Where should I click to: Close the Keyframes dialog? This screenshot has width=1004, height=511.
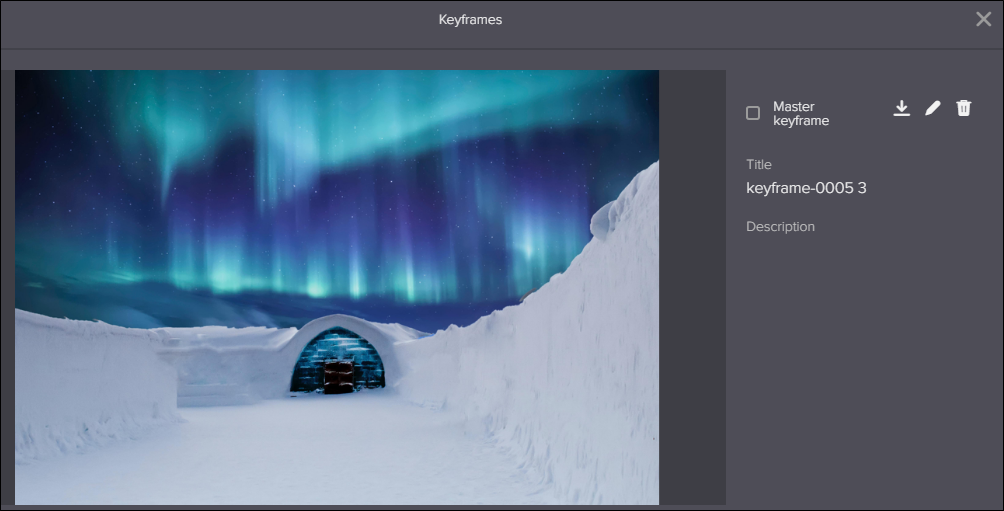[x=984, y=19]
